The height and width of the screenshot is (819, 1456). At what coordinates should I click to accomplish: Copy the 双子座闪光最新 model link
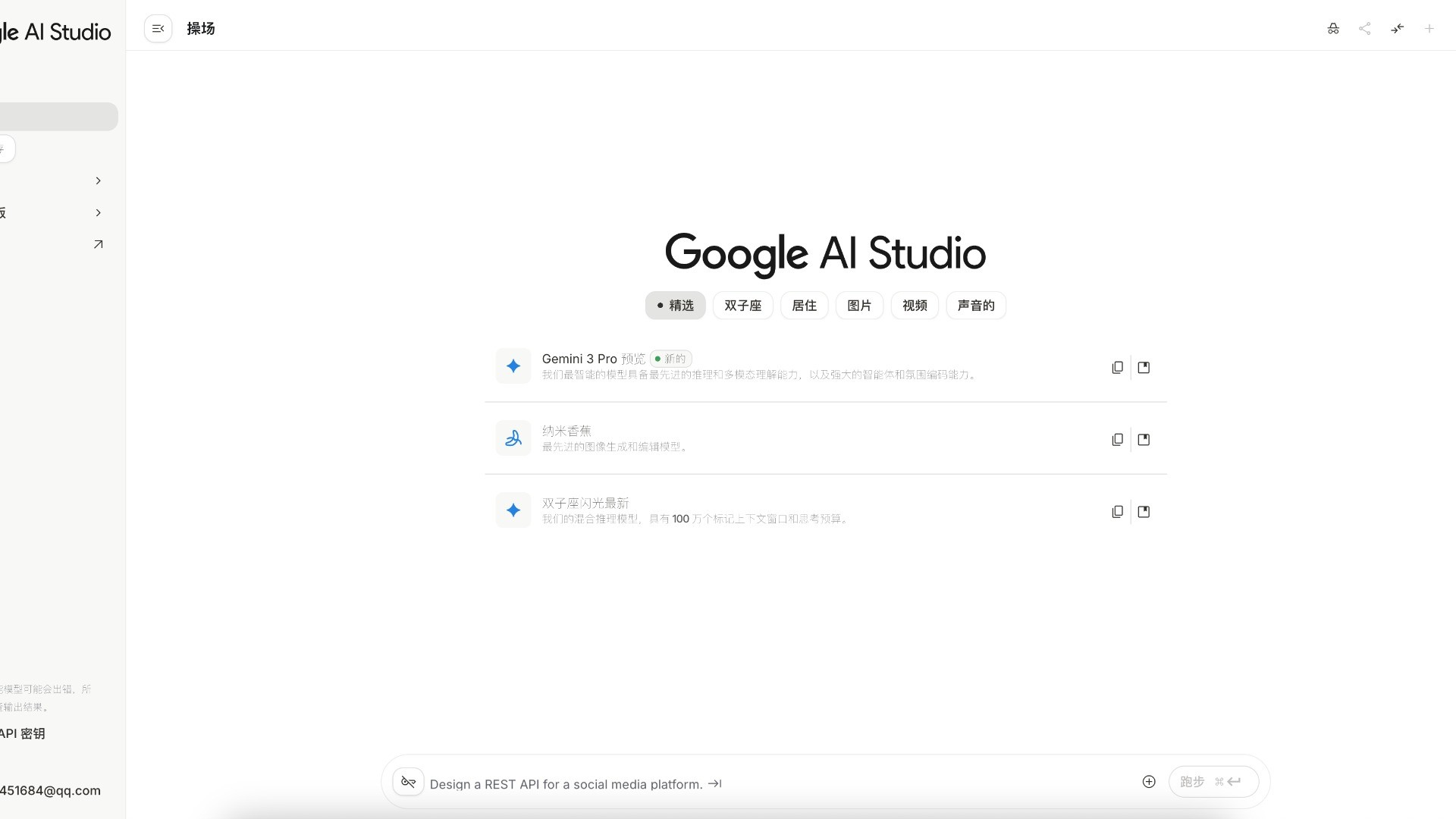pyautogui.click(x=1117, y=512)
